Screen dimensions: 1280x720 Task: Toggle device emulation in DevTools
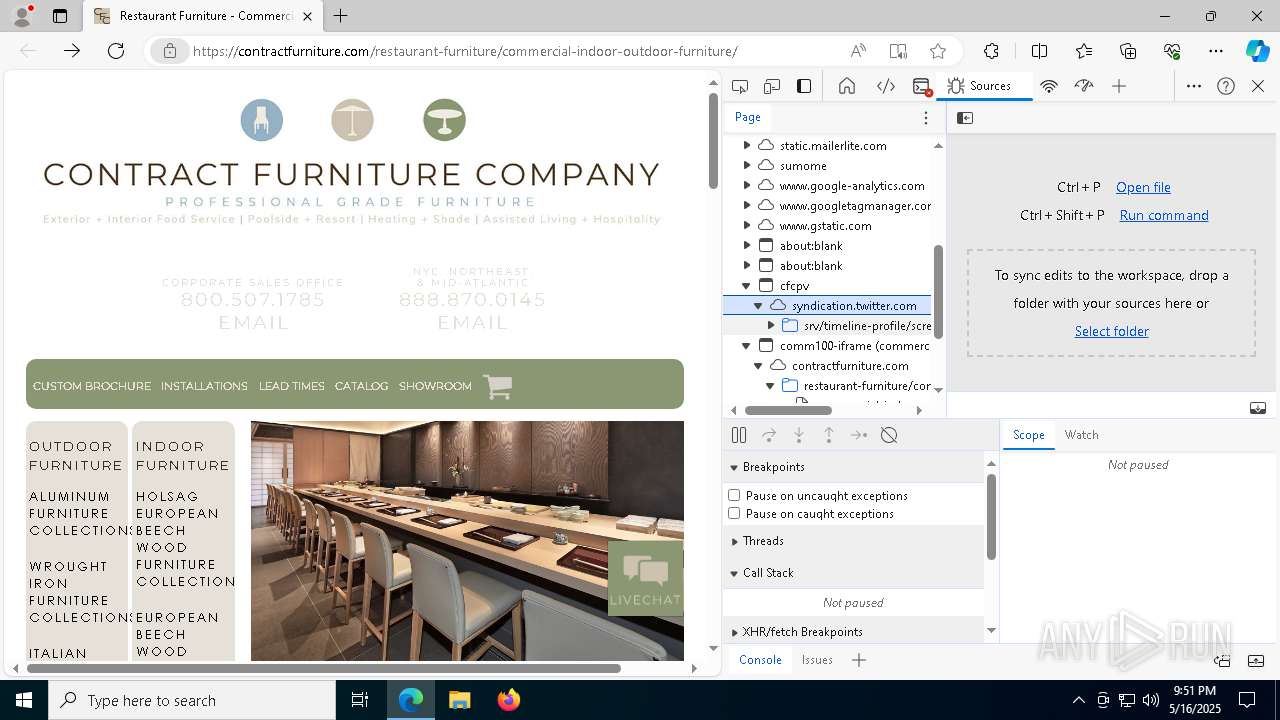click(772, 86)
